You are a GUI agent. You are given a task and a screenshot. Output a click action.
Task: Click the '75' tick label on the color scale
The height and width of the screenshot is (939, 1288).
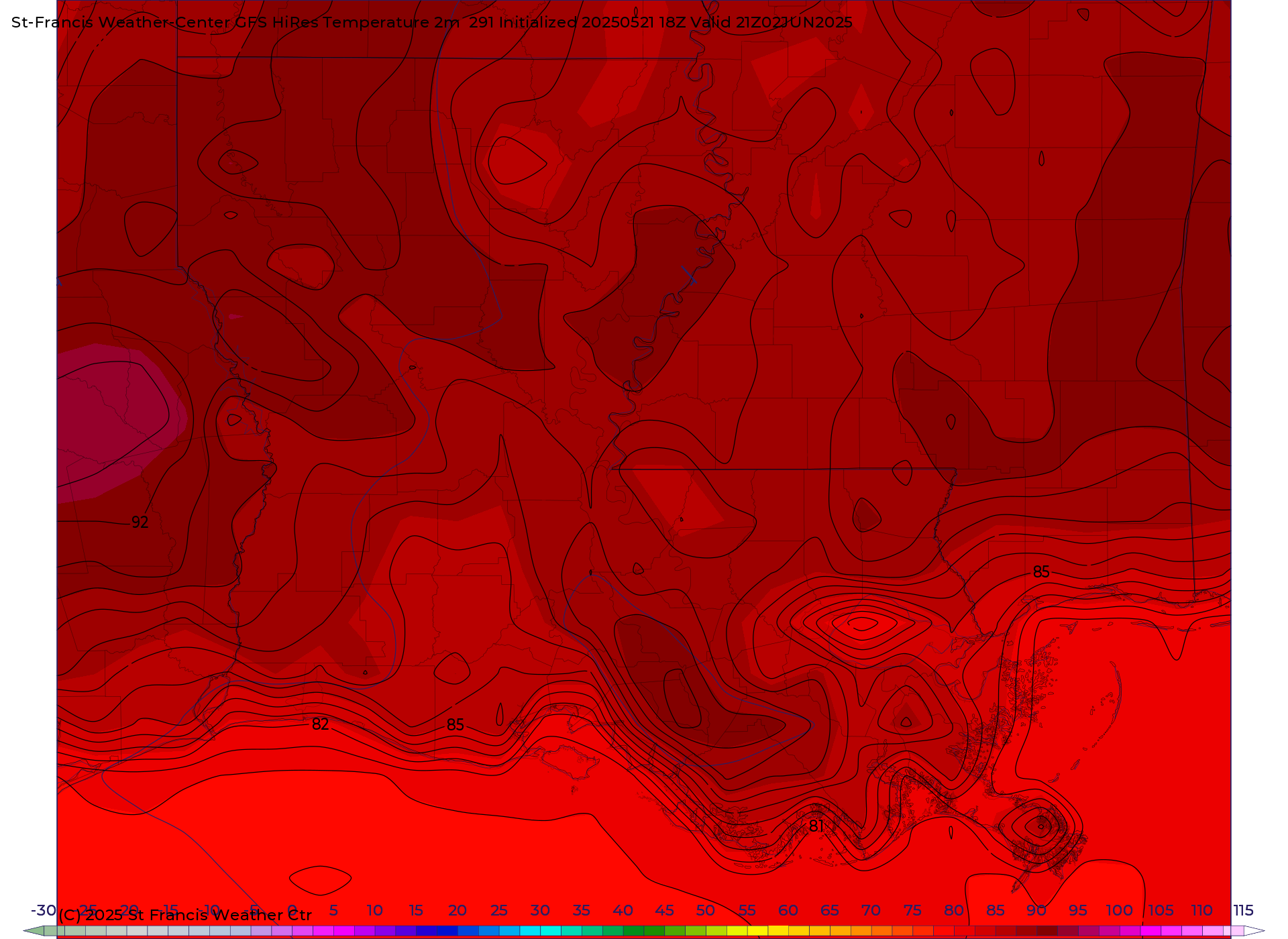point(912,910)
